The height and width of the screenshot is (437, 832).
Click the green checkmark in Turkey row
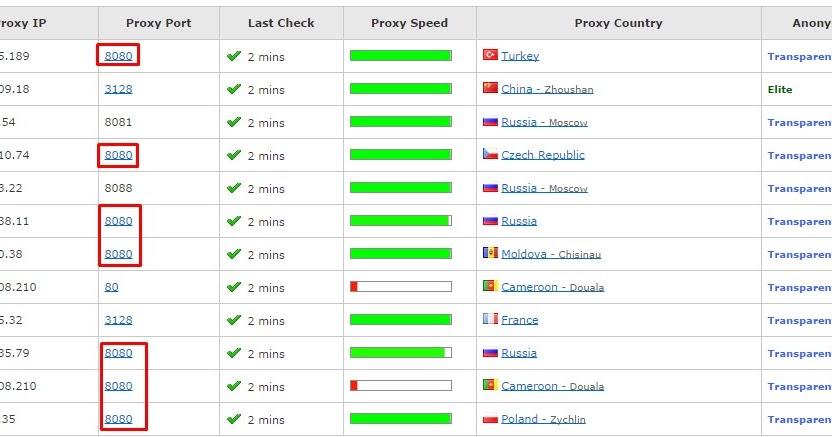point(234,56)
